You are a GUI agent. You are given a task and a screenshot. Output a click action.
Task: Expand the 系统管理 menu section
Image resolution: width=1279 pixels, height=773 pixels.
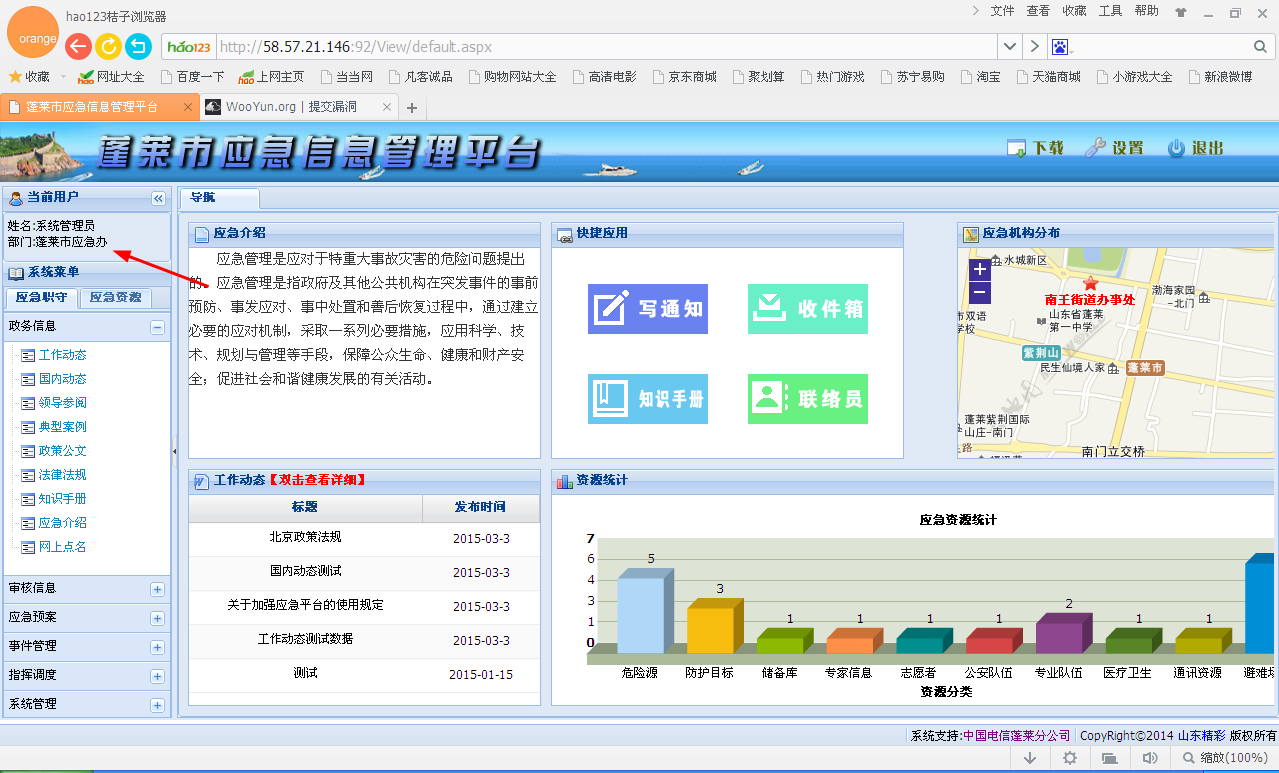(x=157, y=705)
